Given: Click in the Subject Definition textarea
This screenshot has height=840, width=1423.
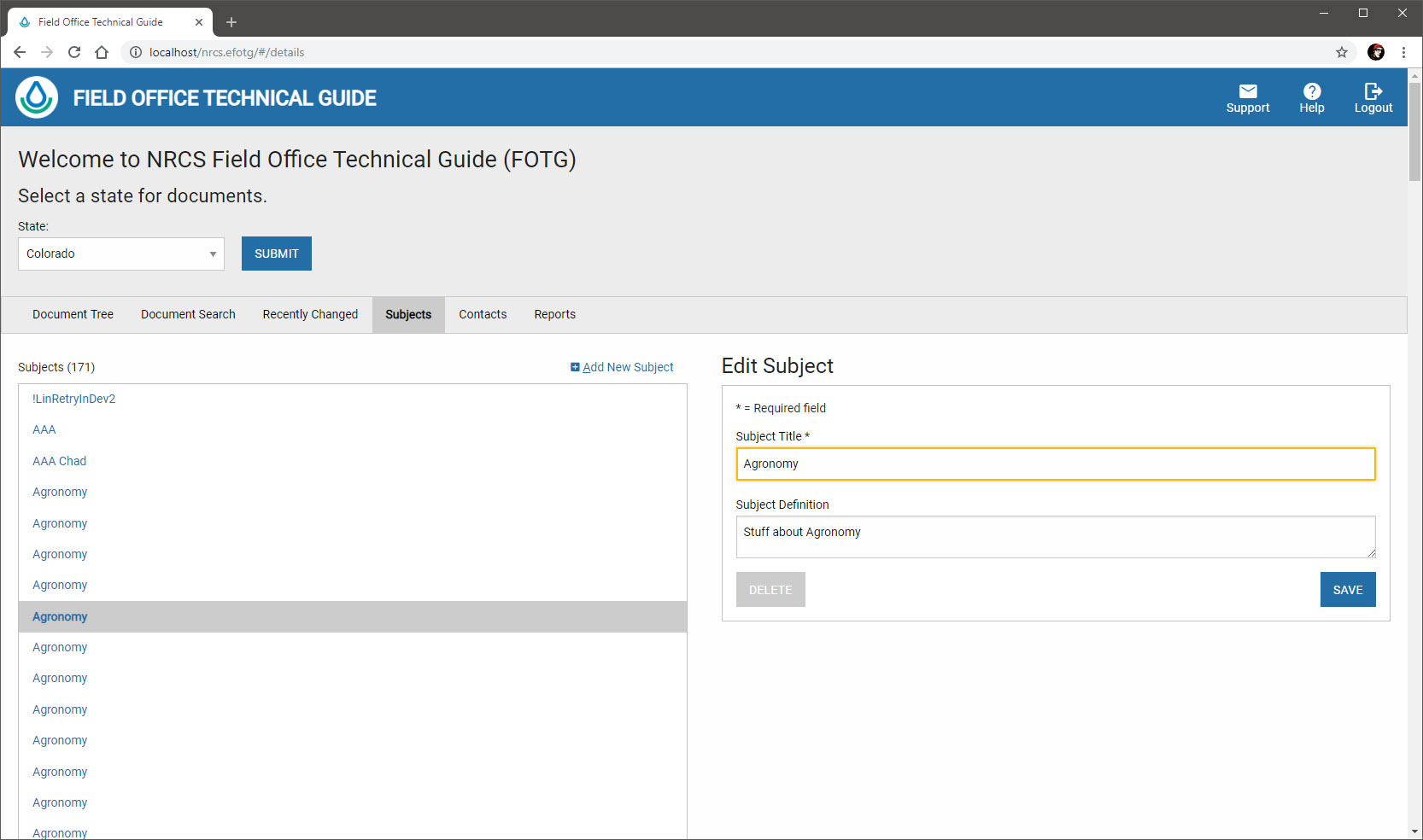Looking at the screenshot, I should [x=1056, y=537].
